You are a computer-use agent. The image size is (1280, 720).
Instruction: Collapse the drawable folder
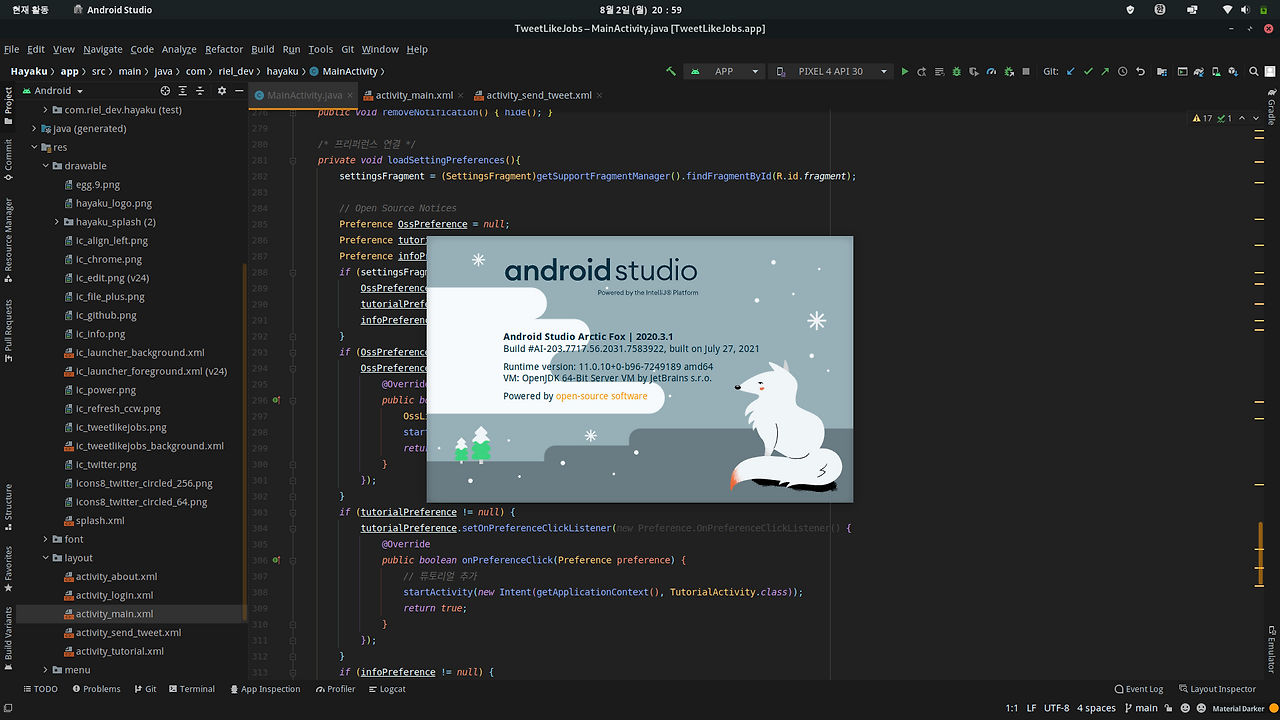coord(45,166)
